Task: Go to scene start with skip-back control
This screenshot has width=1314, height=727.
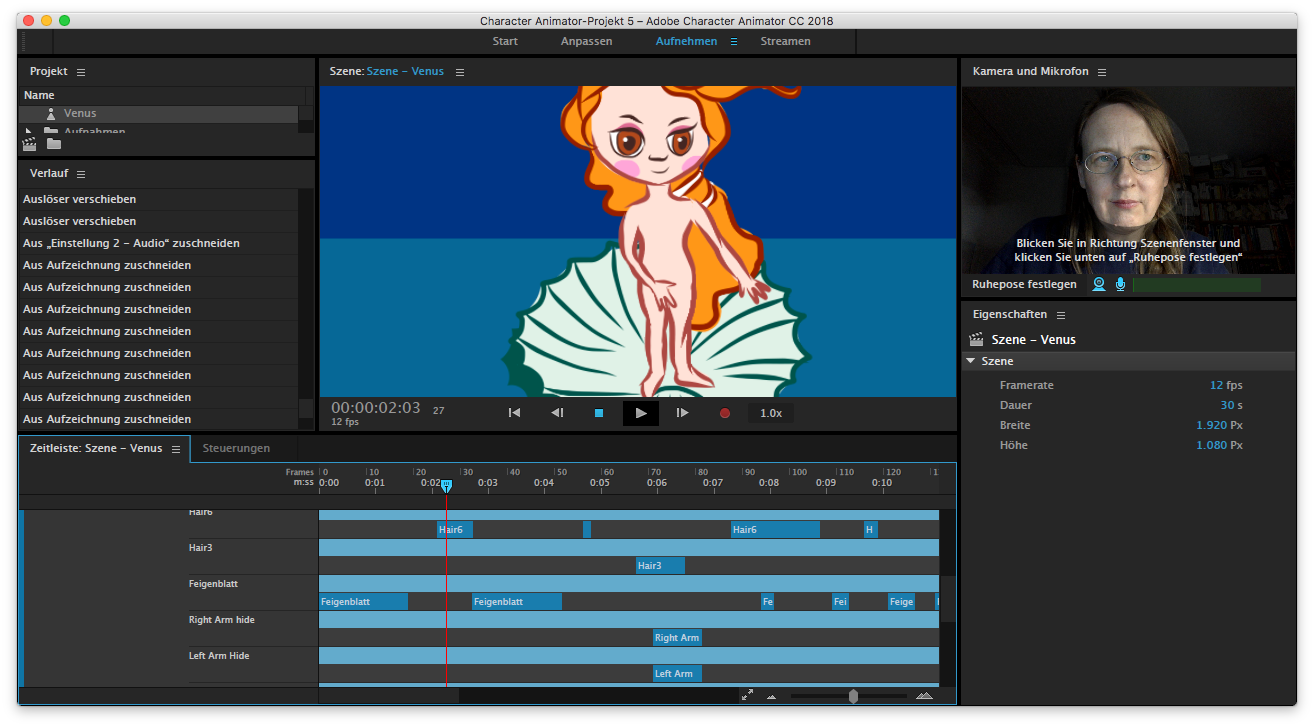Action: pyautogui.click(x=514, y=413)
